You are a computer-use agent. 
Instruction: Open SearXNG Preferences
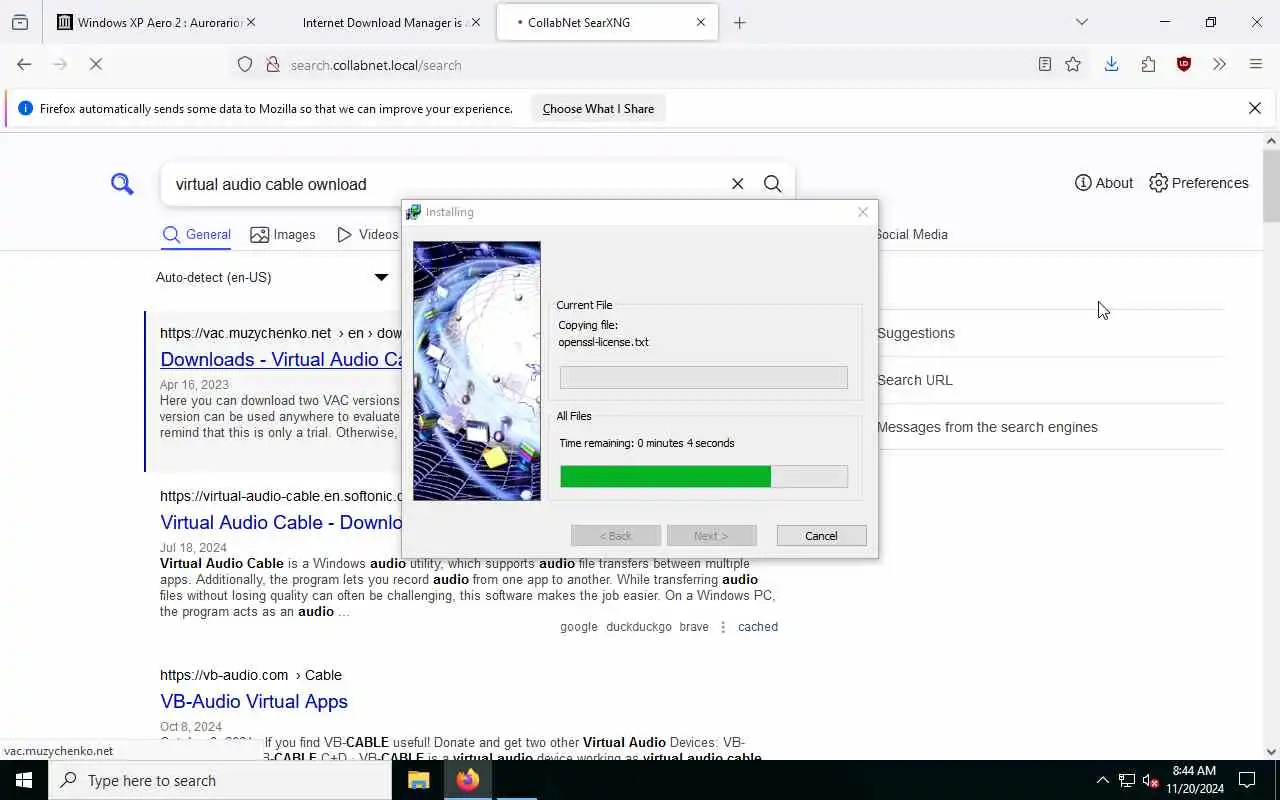point(1199,183)
